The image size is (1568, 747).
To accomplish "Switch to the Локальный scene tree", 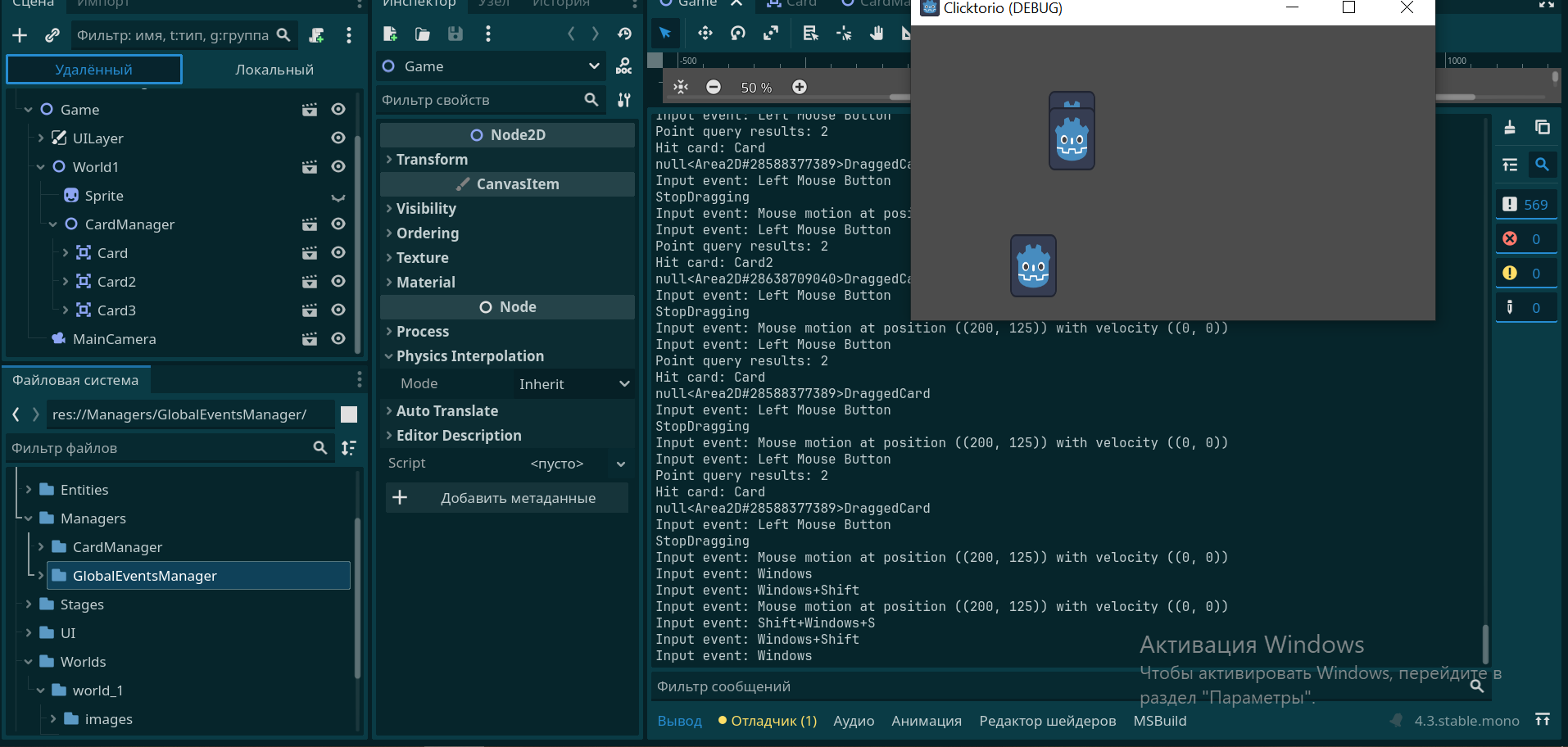I will coord(274,70).
